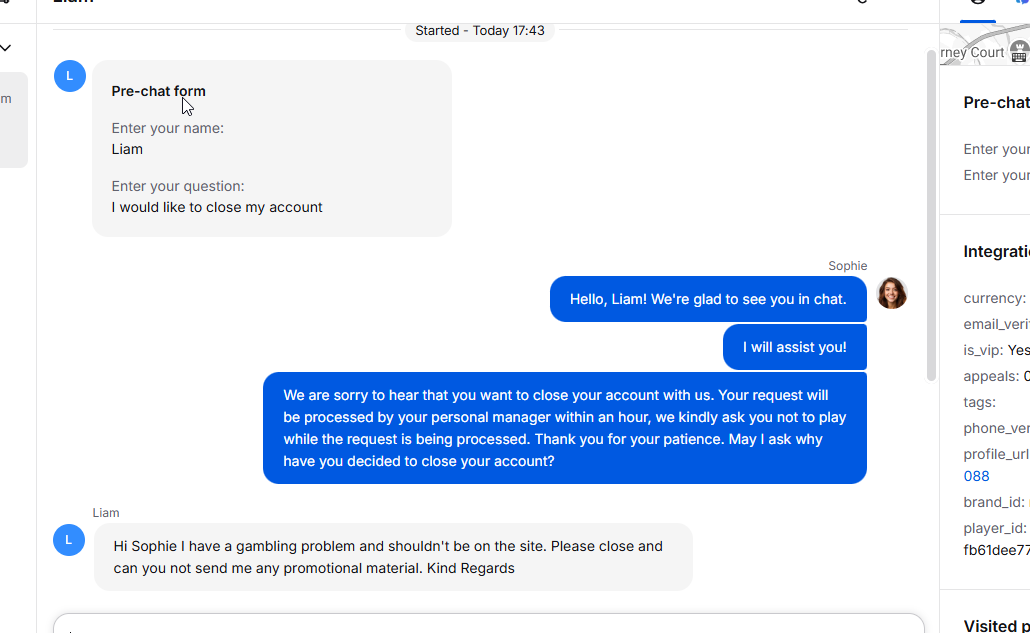Focus the message input box at the bottom

pos(489,624)
